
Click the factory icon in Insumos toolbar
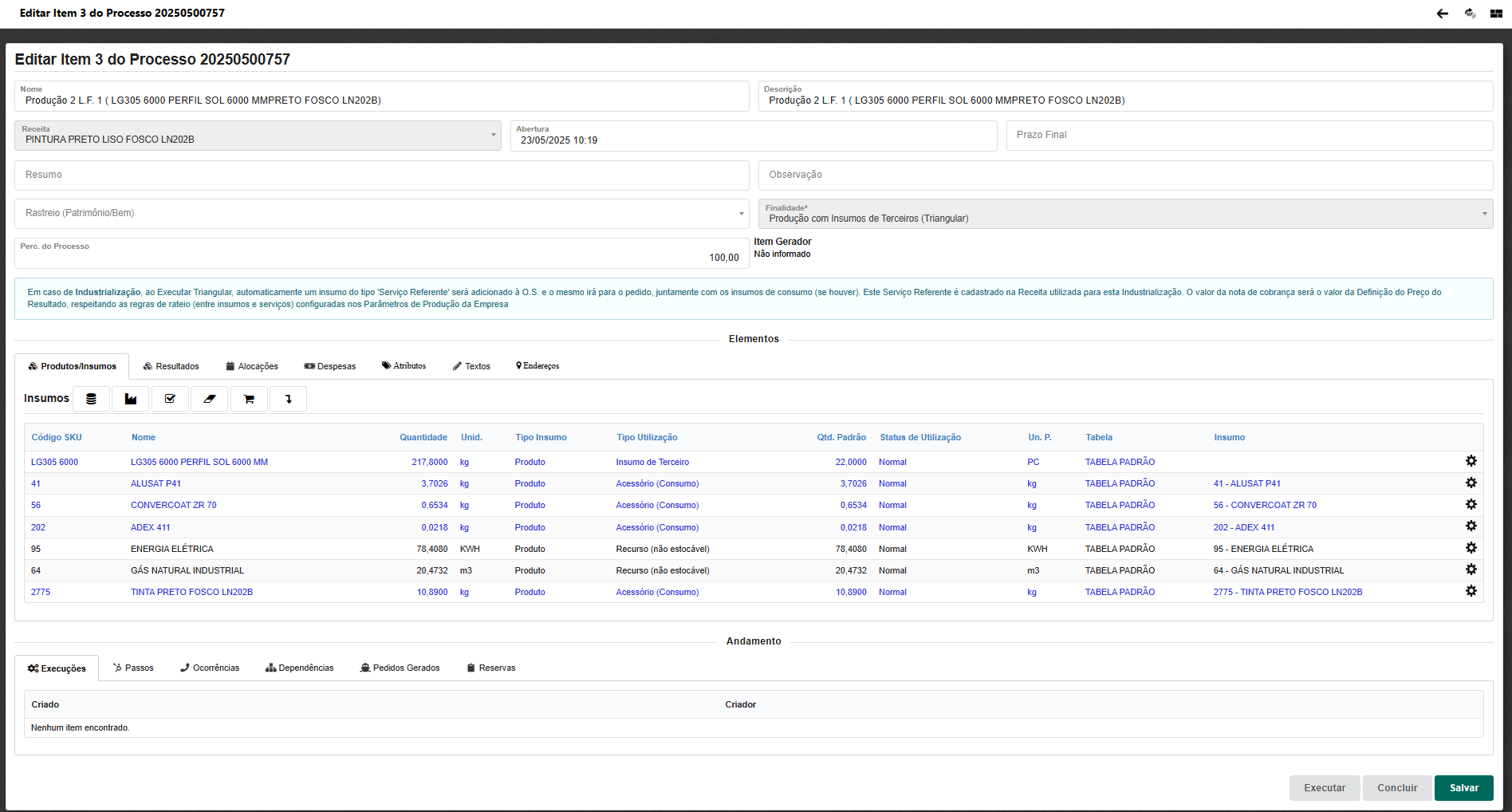click(x=131, y=399)
